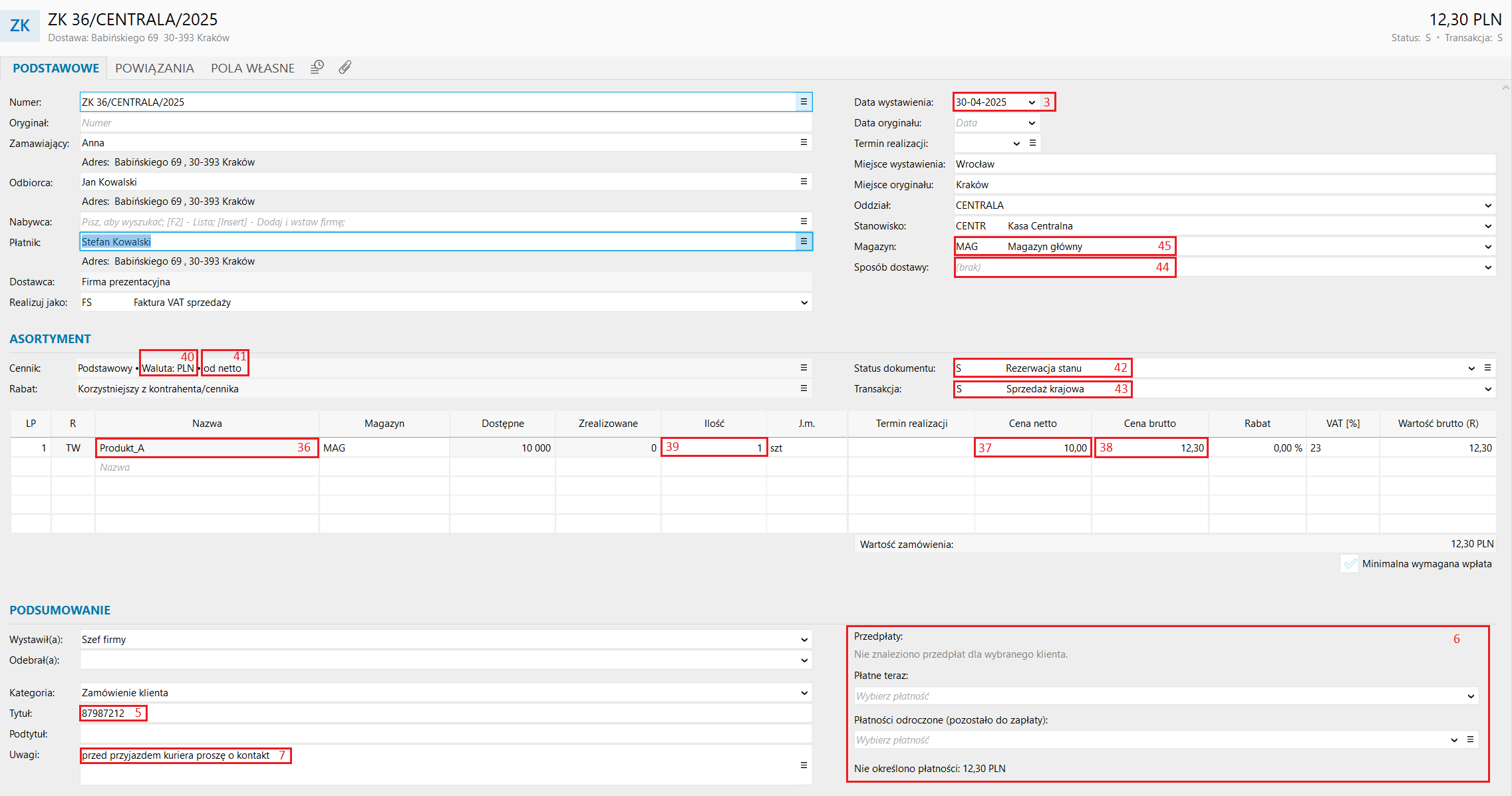Image resolution: width=1512 pixels, height=796 pixels.
Task: Open the attachments paperclip tab
Action: (x=345, y=67)
